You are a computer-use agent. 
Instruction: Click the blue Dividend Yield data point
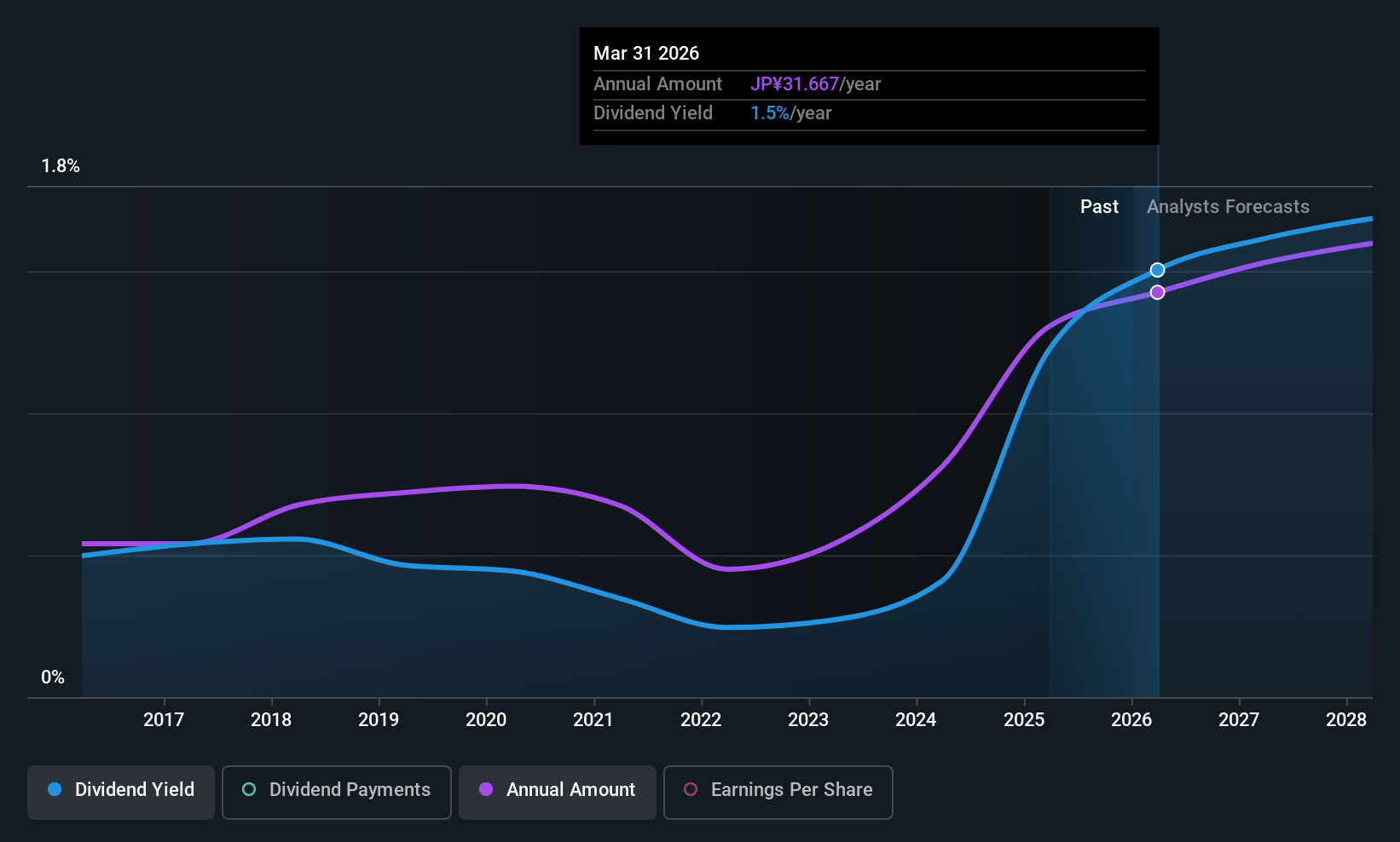pyautogui.click(x=1157, y=270)
